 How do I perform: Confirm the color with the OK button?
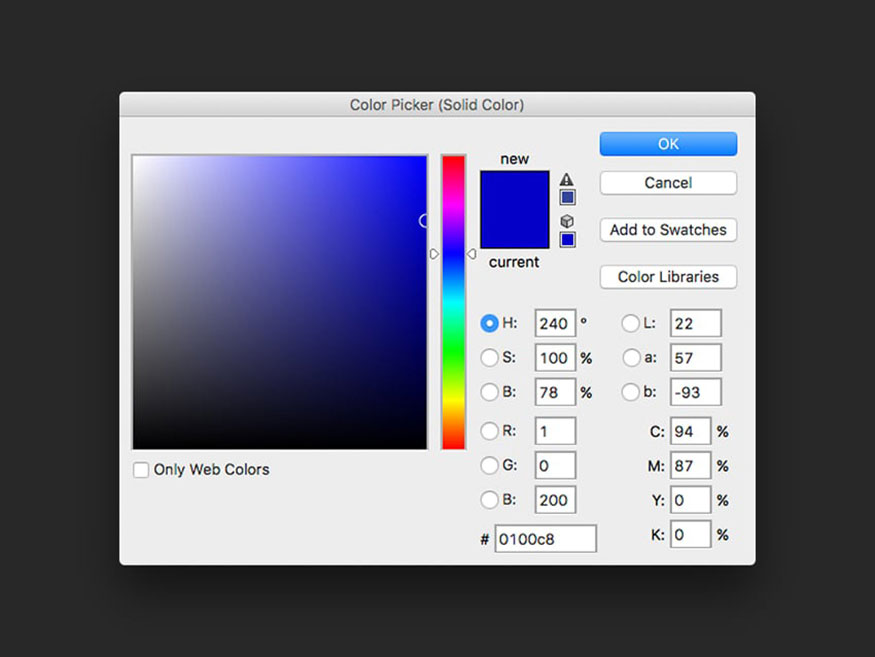tap(668, 144)
